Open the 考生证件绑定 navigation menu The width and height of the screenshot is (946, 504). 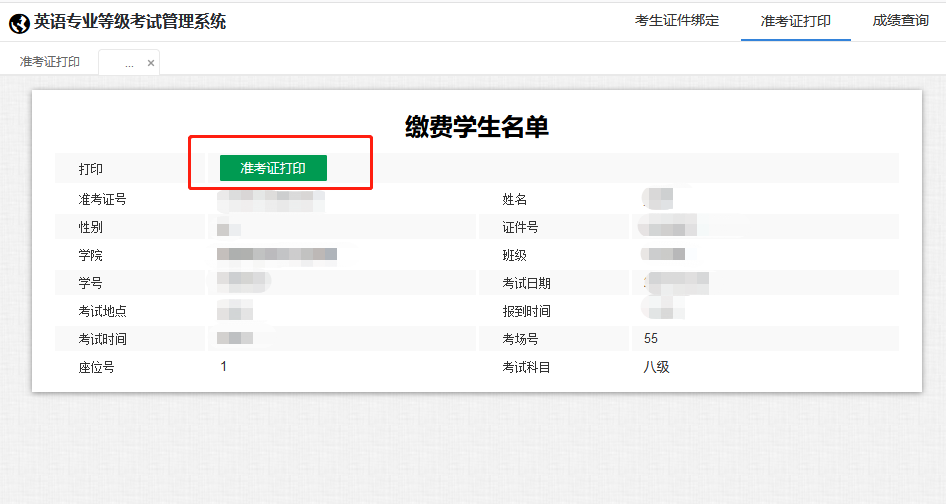[x=677, y=21]
